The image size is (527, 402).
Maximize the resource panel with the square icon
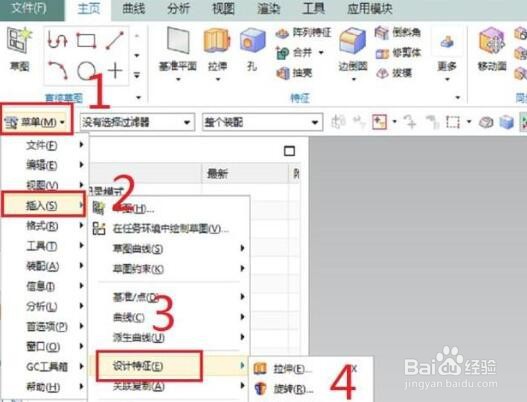289,151
